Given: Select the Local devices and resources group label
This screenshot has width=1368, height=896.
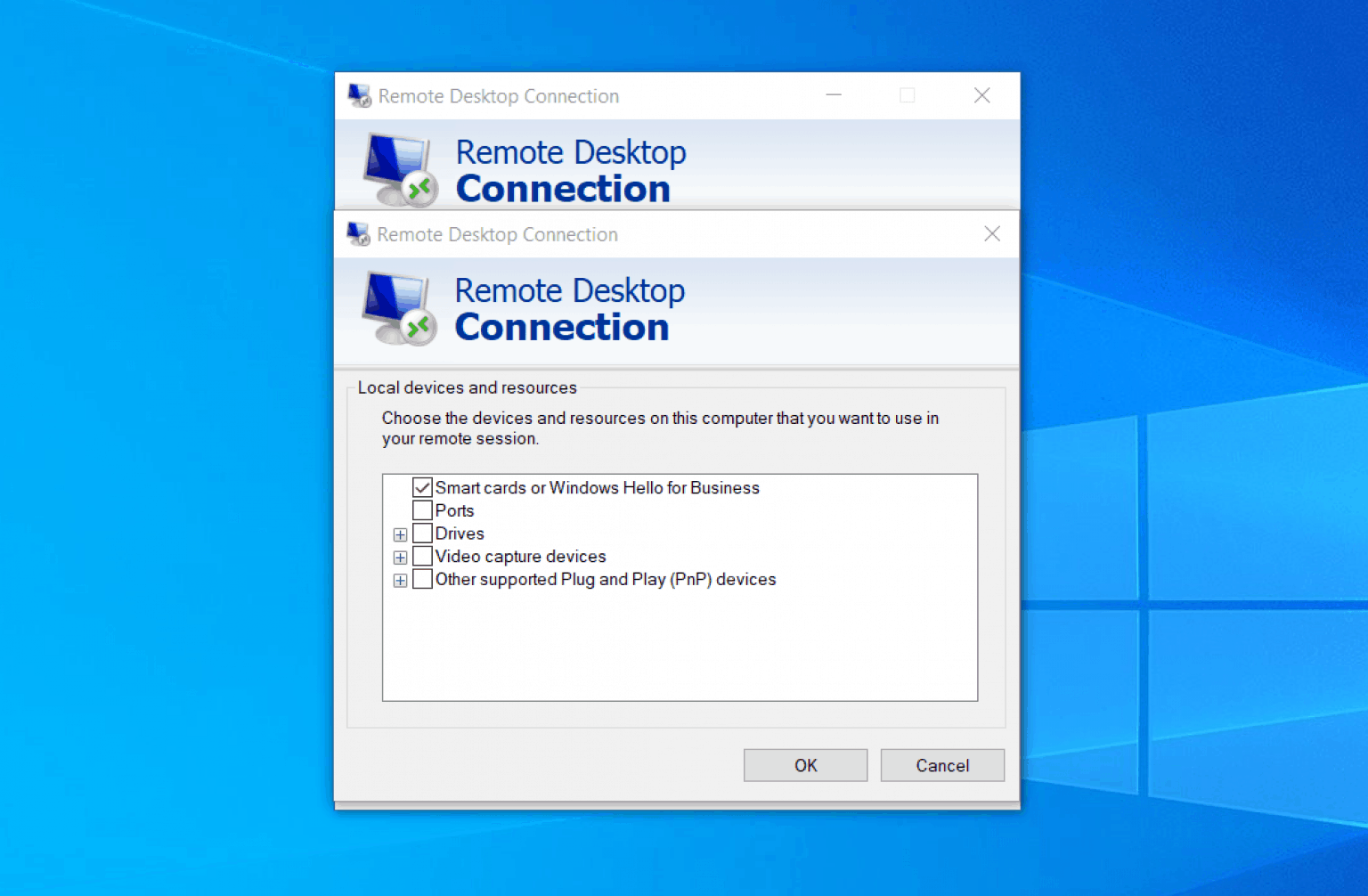Looking at the screenshot, I should coord(467,387).
